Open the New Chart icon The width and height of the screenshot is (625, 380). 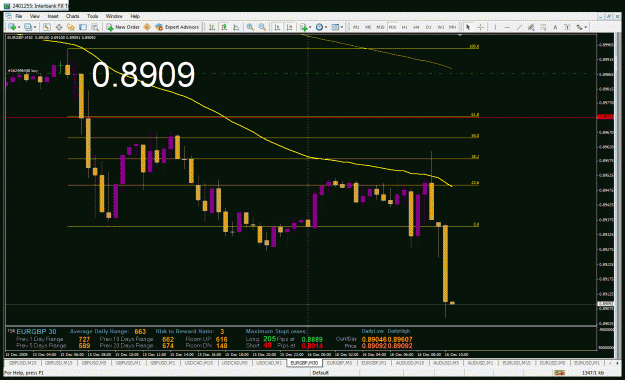pyautogui.click(x=12, y=27)
